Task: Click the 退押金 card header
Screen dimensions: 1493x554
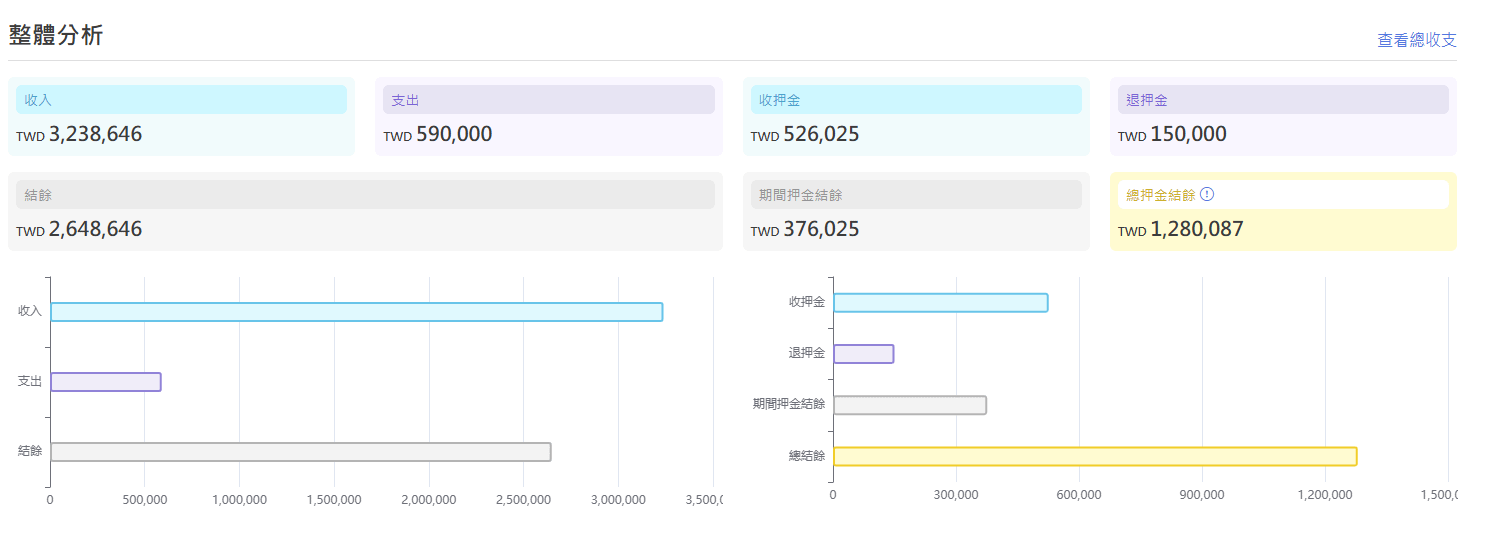Action: pyautogui.click(x=1282, y=100)
